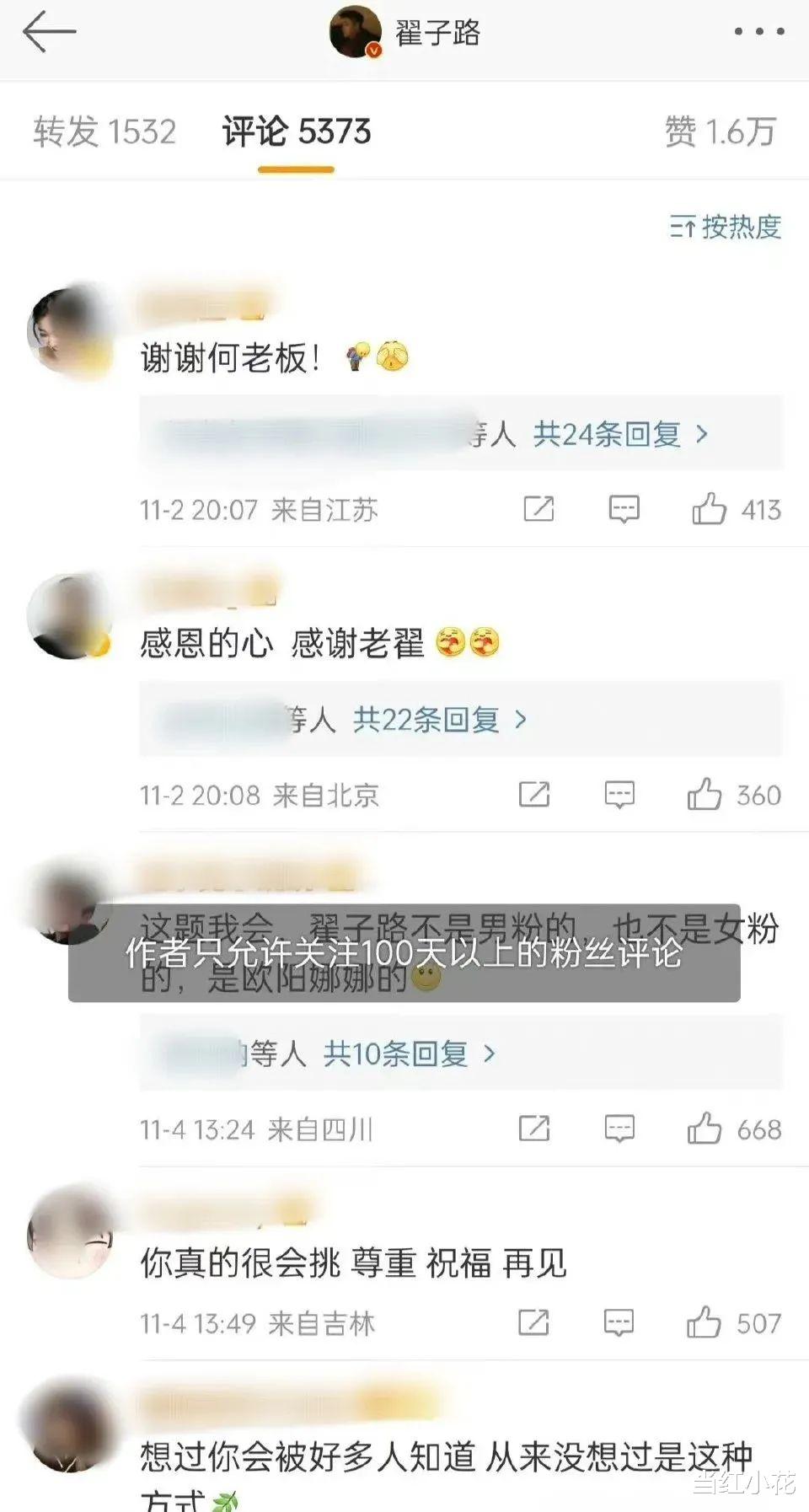Image resolution: width=809 pixels, height=1512 pixels.
Task: Switch to the 赞 1.6万 tab
Action: pyautogui.click(x=720, y=132)
